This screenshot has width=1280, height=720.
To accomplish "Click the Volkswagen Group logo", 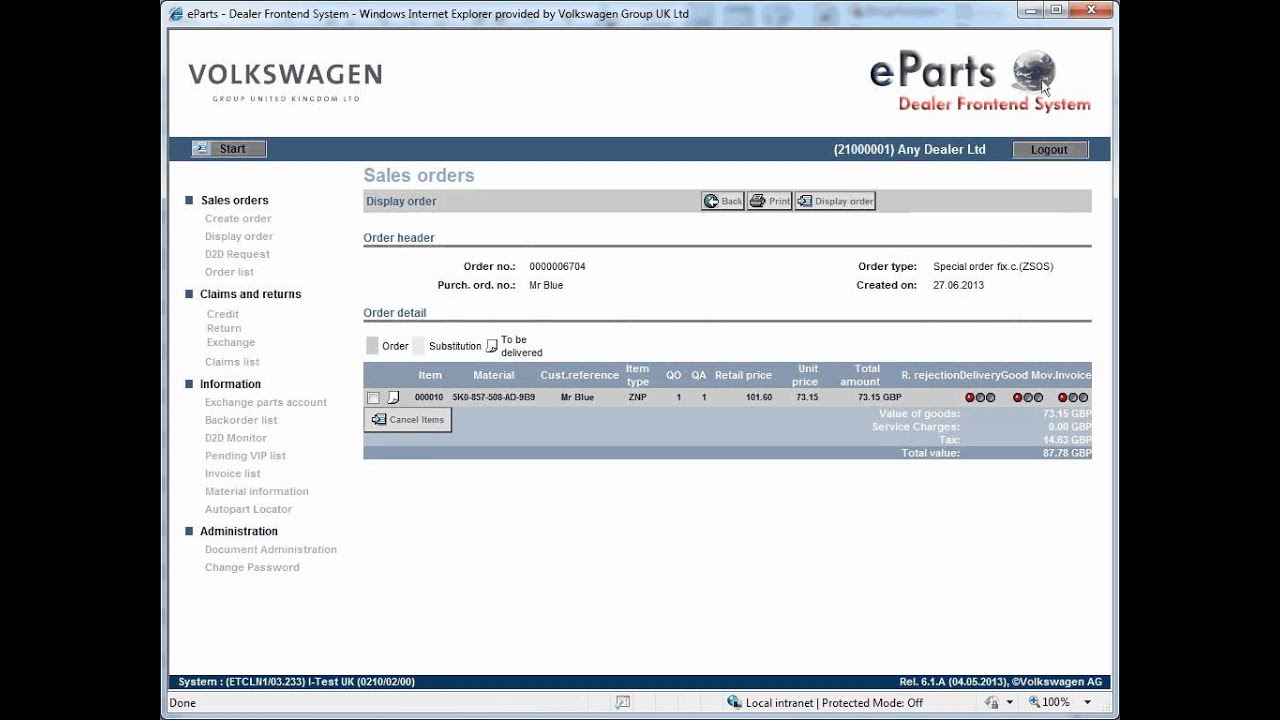I will (x=285, y=81).
